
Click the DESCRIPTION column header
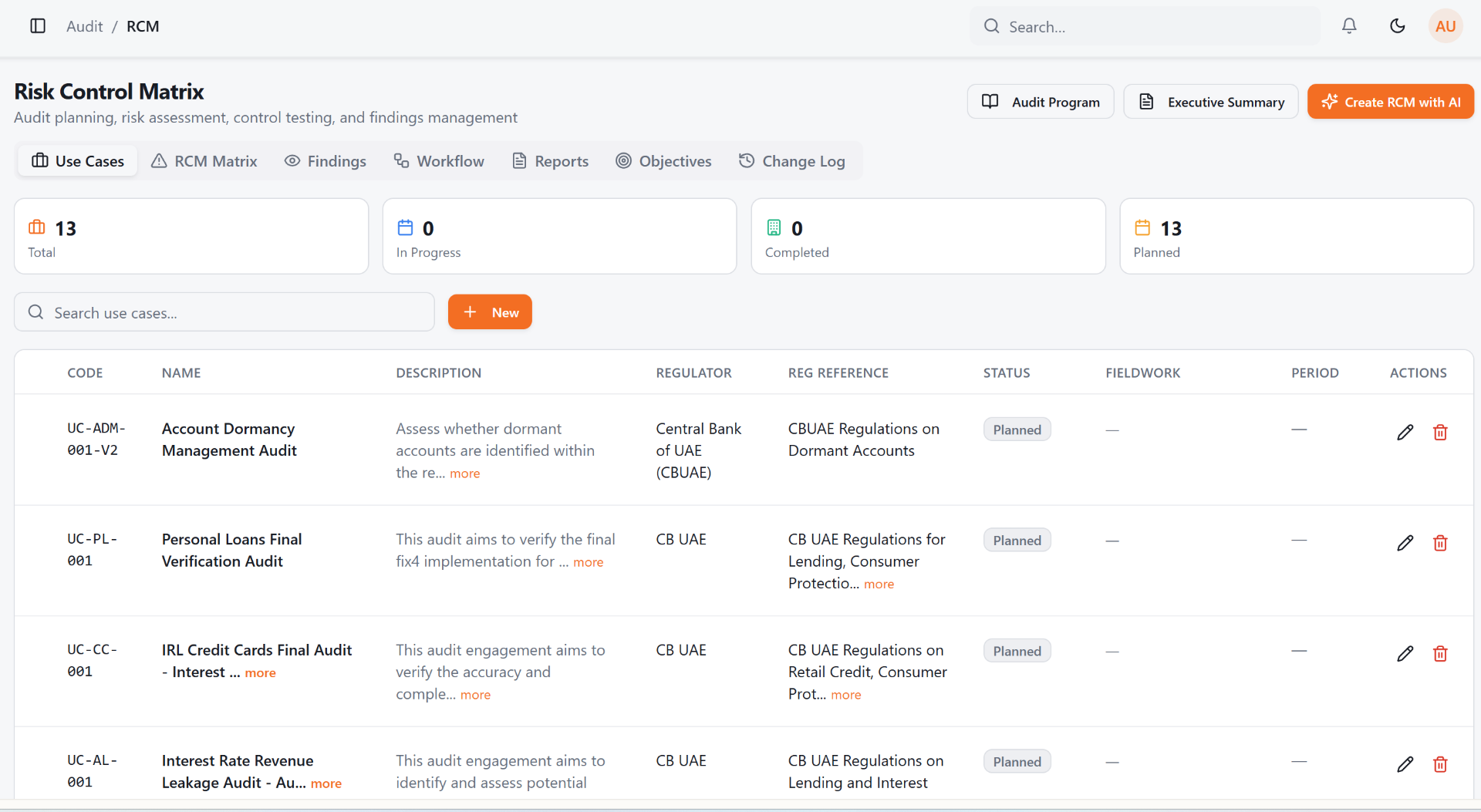coord(438,373)
